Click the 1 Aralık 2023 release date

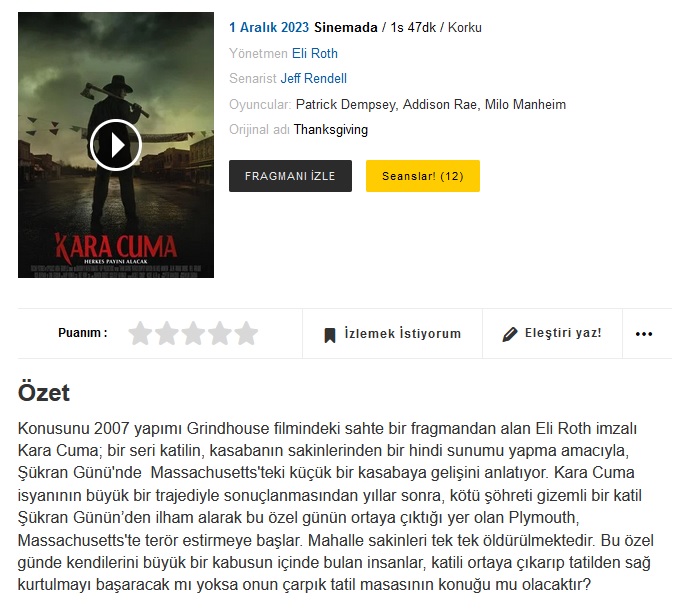269,27
